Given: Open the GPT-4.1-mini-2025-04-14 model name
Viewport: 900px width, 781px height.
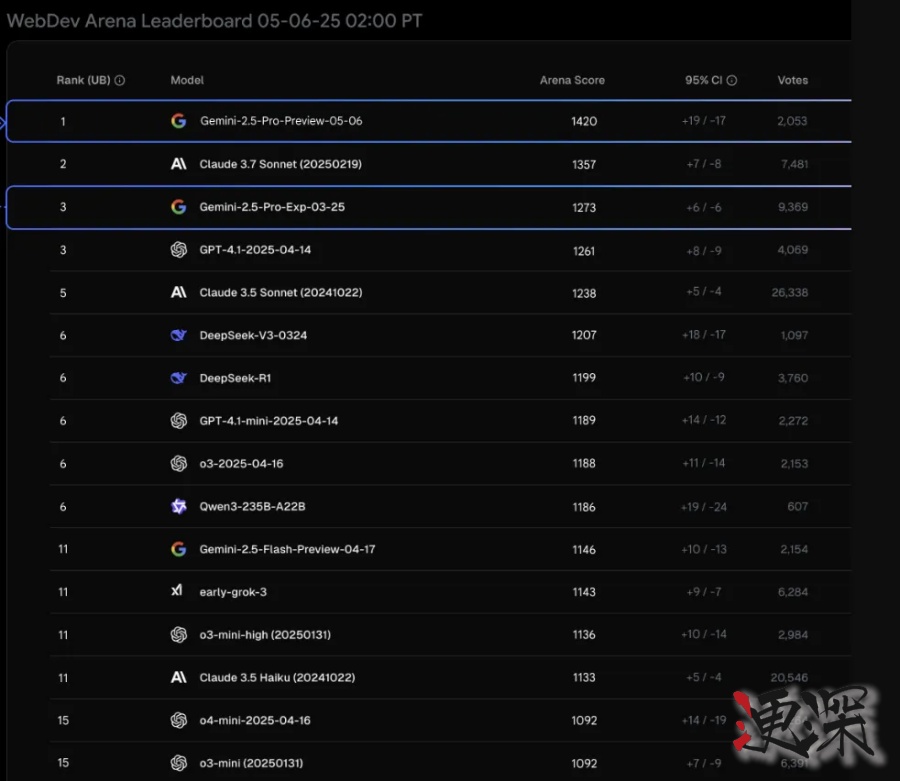Looking at the screenshot, I should (x=268, y=421).
